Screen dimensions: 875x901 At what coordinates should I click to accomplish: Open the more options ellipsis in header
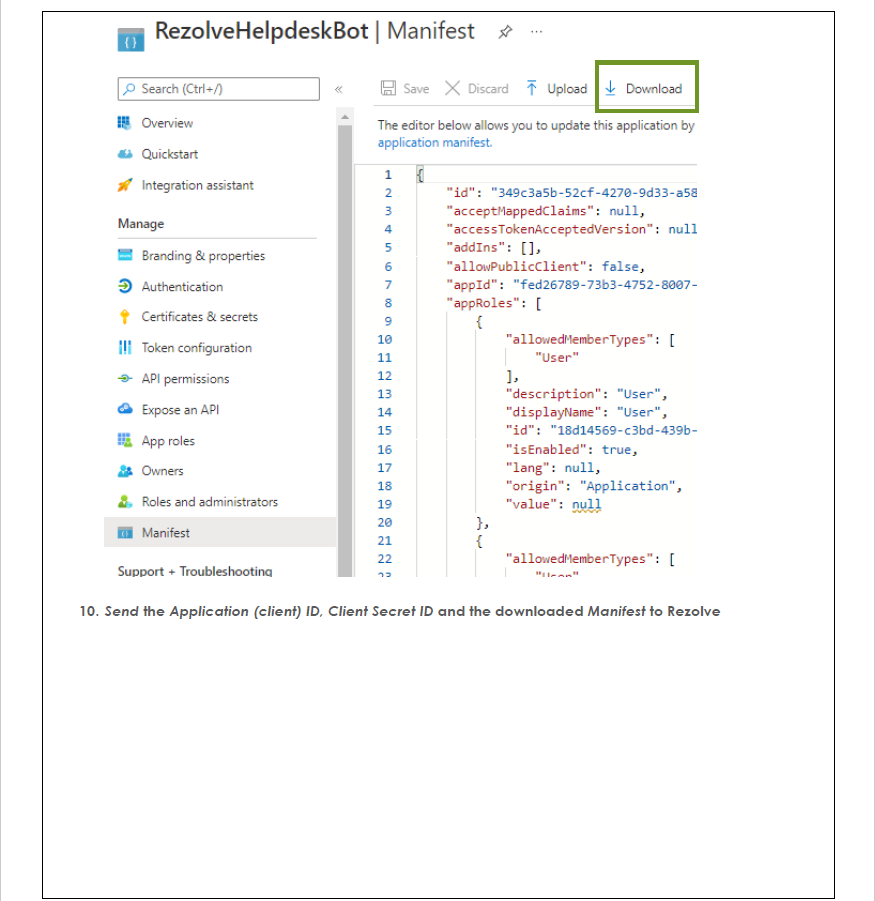tap(537, 32)
